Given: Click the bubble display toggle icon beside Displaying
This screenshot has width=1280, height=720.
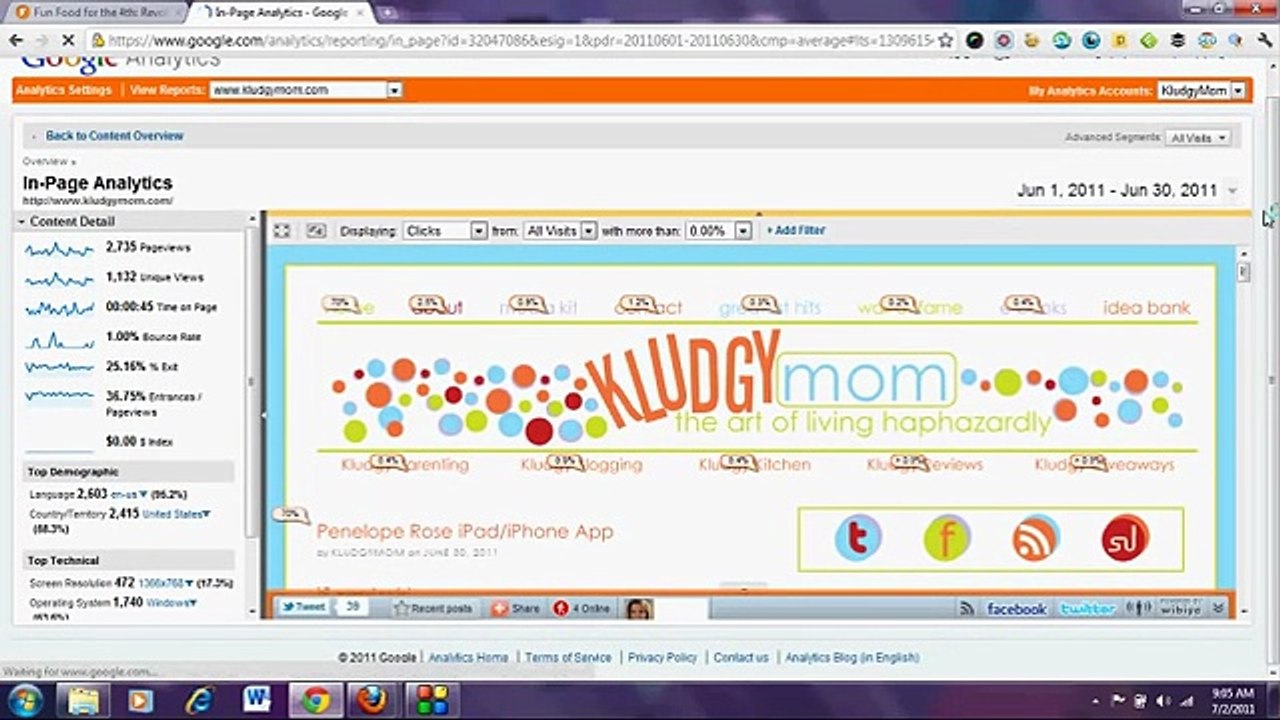Looking at the screenshot, I should point(316,231).
